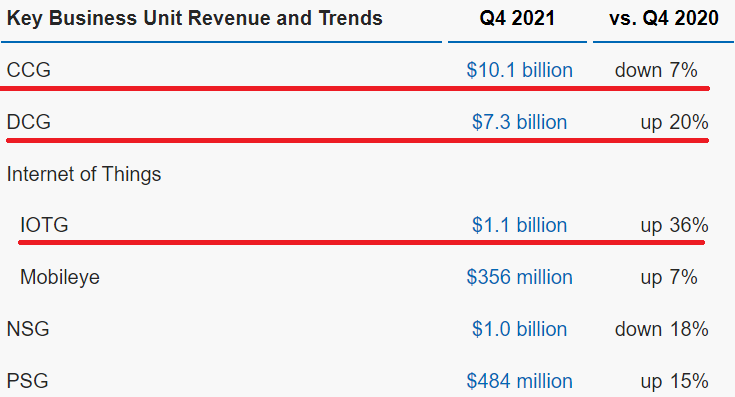Select the 'vs. Q4 2020' column header
The height and width of the screenshot is (397, 735).
[664, 18]
